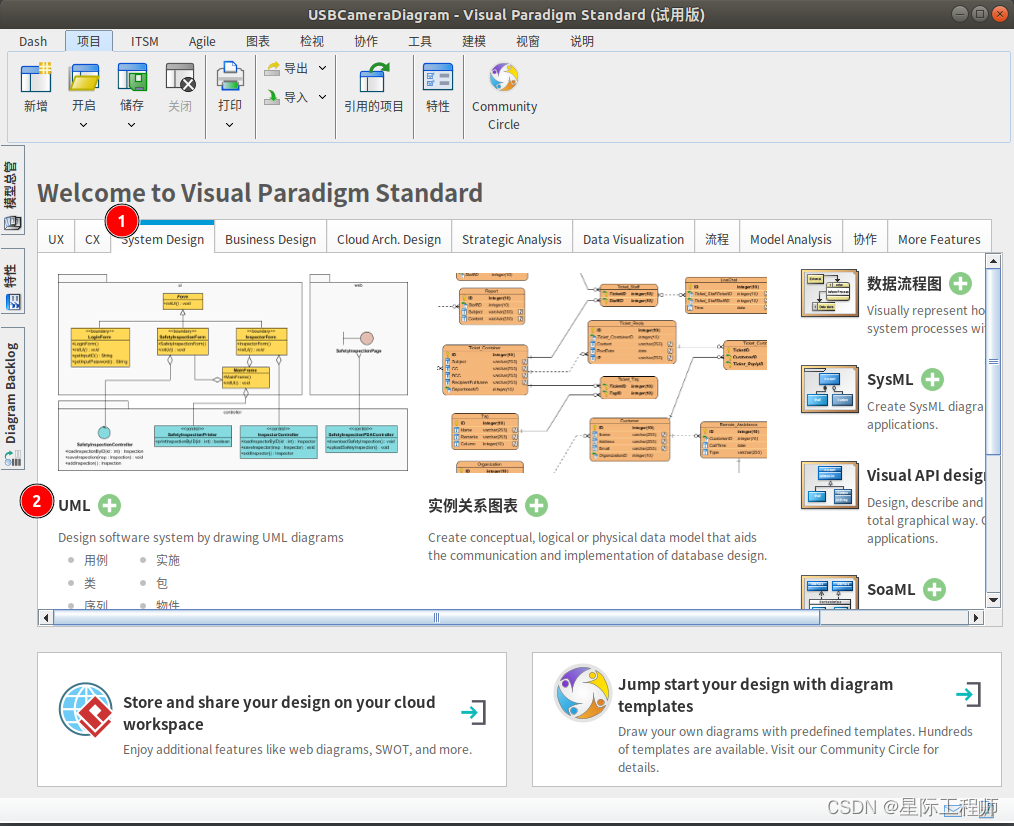Expand the 储存 dropdown arrow
The width and height of the screenshot is (1014, 826).
131,125
